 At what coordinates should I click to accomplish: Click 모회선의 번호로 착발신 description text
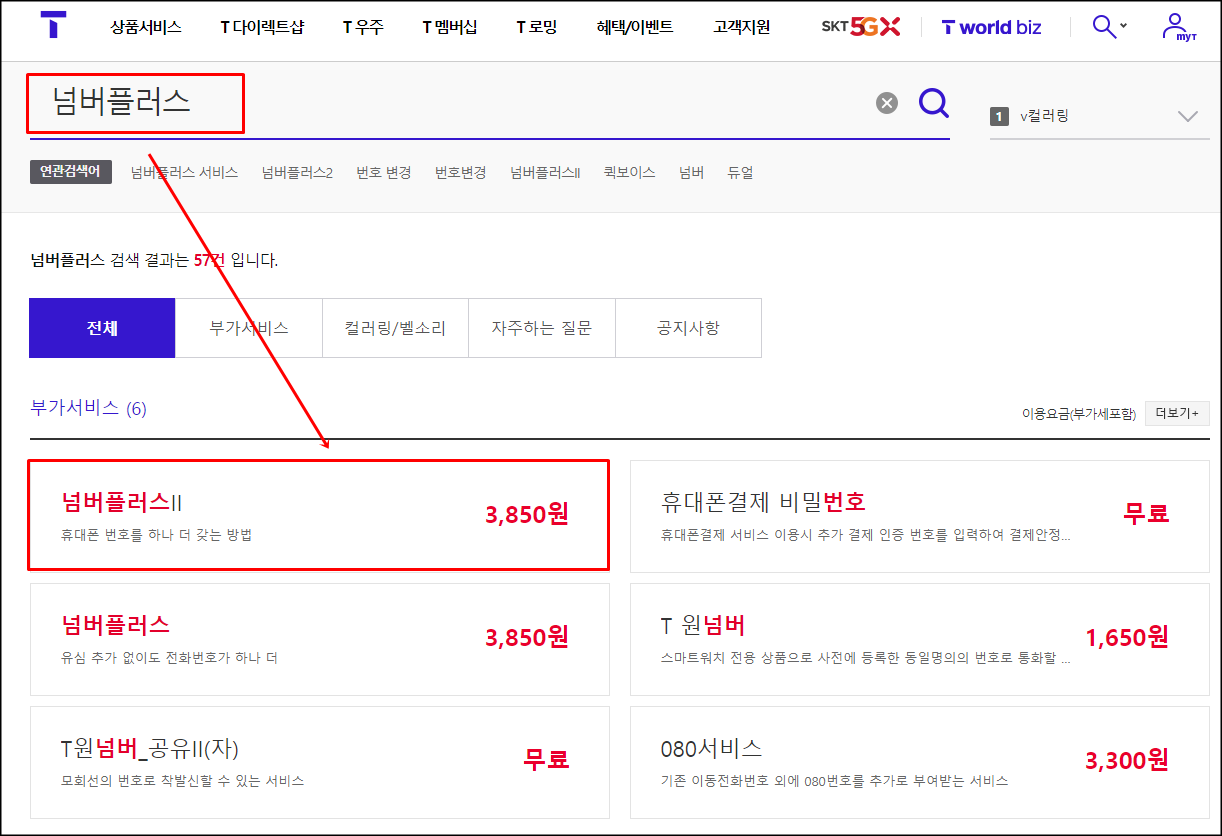tap(183, 781)
